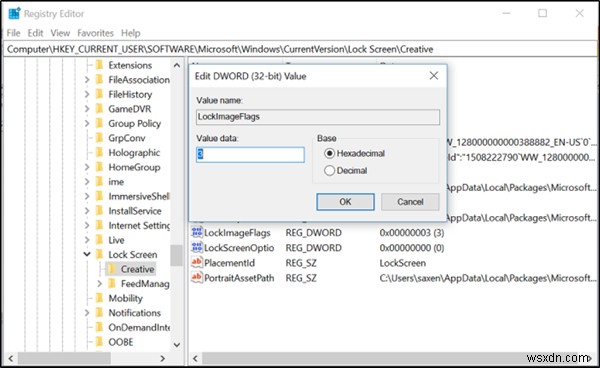Click Cancel in Edit DWORD dialog
Screen dimensions: 600x368
tap(410, 202)
